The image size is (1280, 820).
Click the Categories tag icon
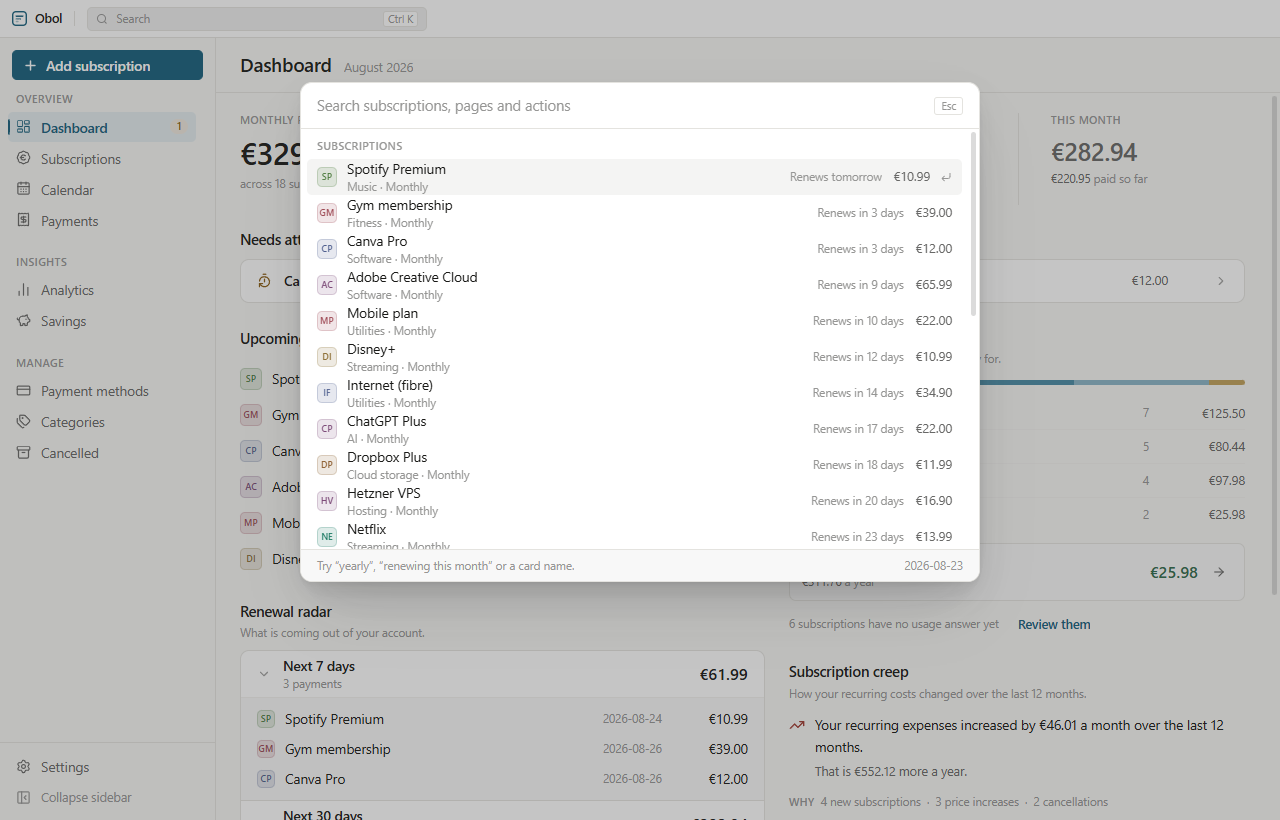tap(23, 421)
